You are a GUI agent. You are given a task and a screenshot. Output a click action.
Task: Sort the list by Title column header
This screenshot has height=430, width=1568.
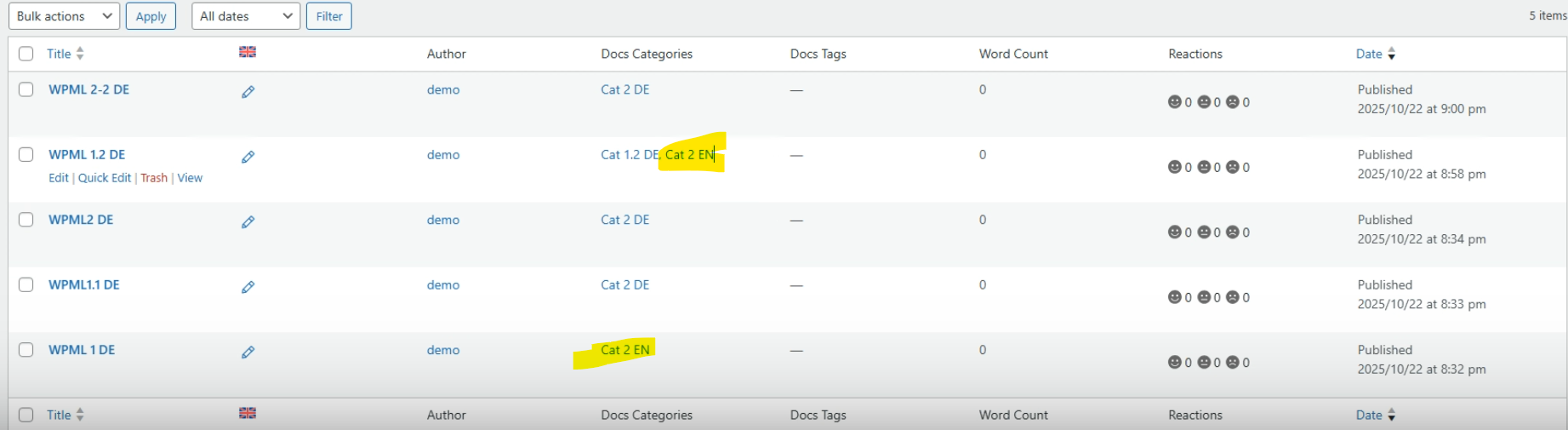pos(60,54)
